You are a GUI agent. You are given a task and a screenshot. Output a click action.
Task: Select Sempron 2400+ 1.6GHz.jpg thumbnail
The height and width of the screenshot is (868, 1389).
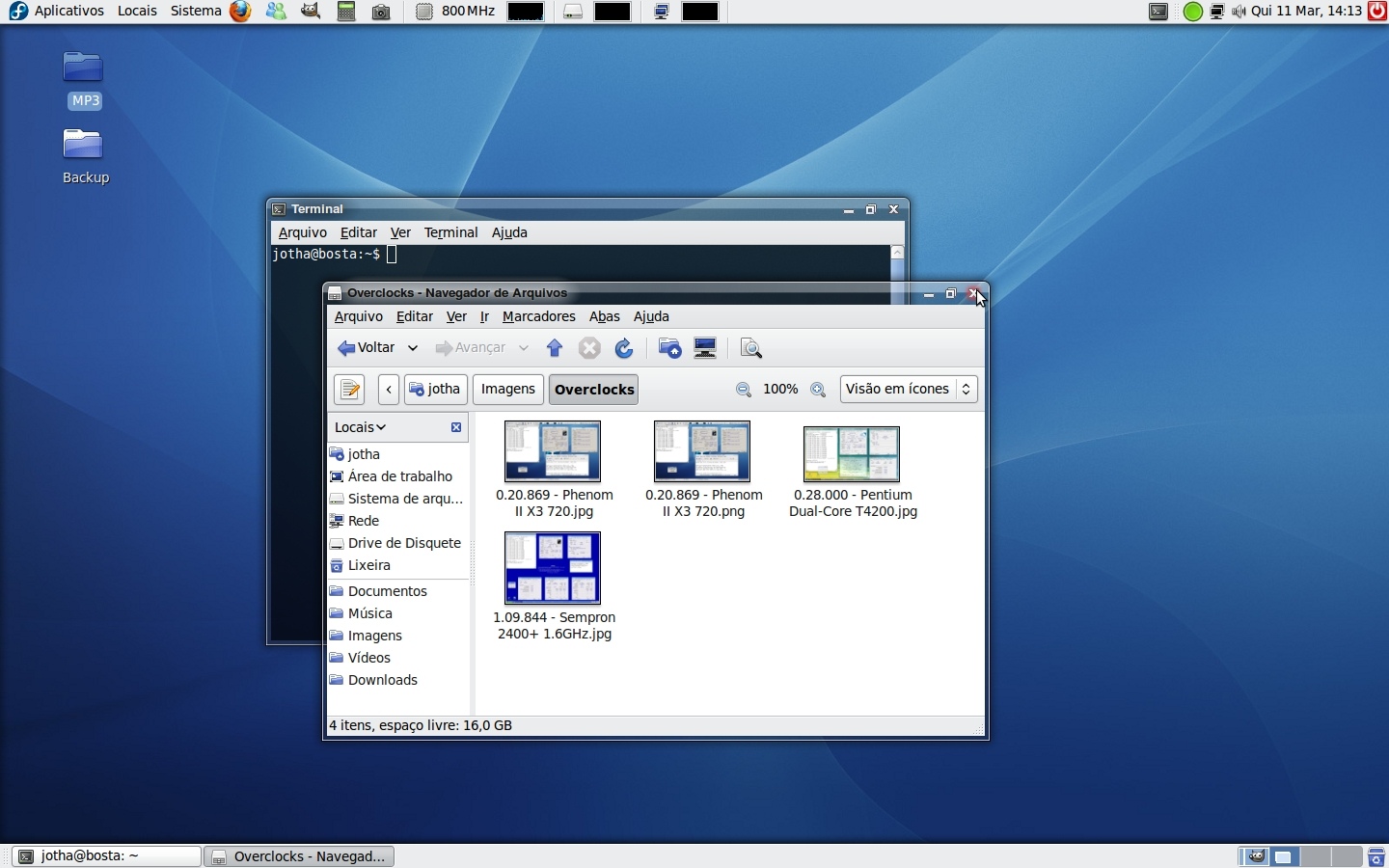pyautogui.click(x=553, y=569)
